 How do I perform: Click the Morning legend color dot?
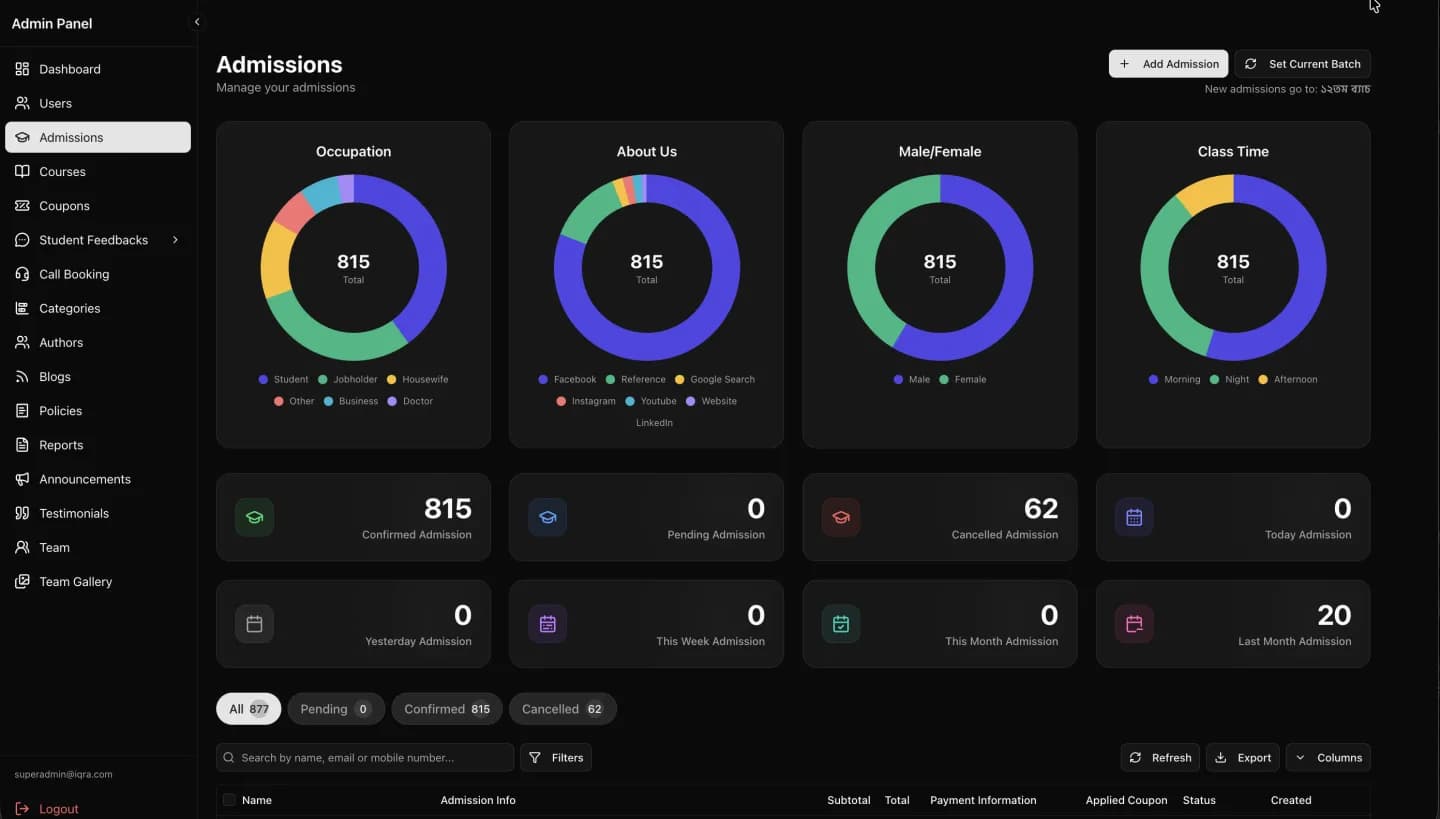click(1154, 380)
